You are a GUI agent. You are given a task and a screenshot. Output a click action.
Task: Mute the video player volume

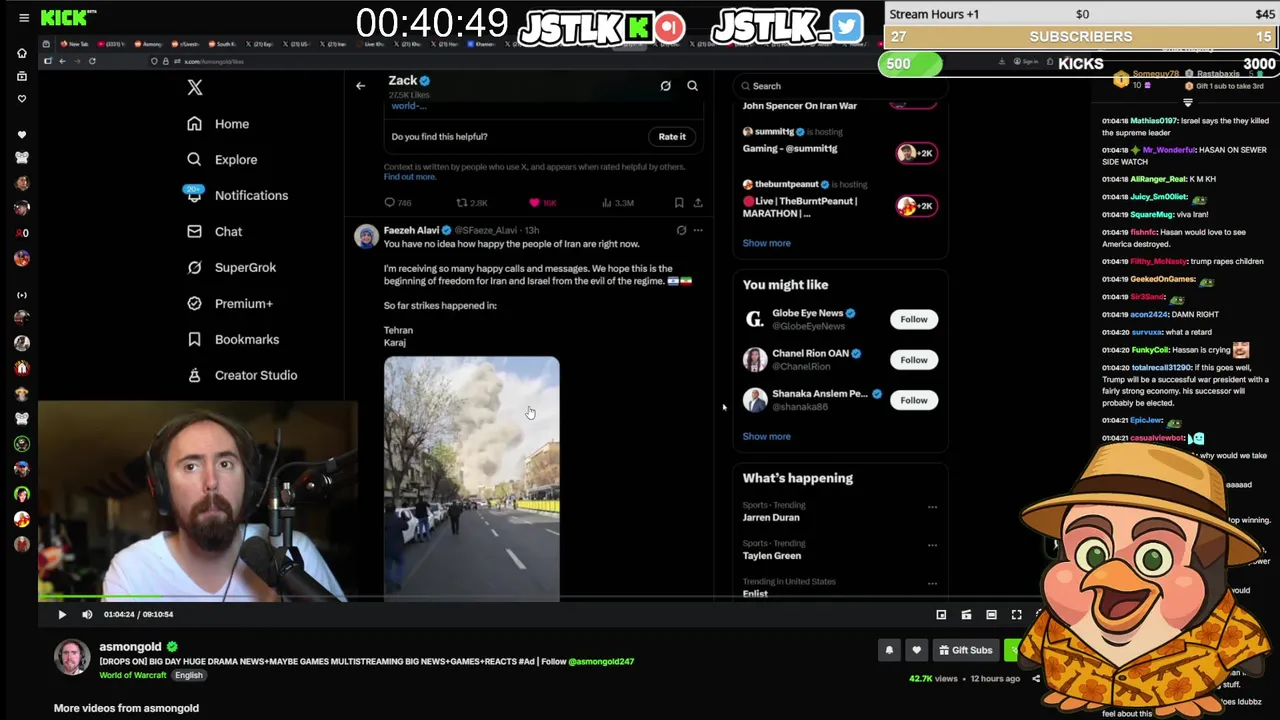[87, 615]
